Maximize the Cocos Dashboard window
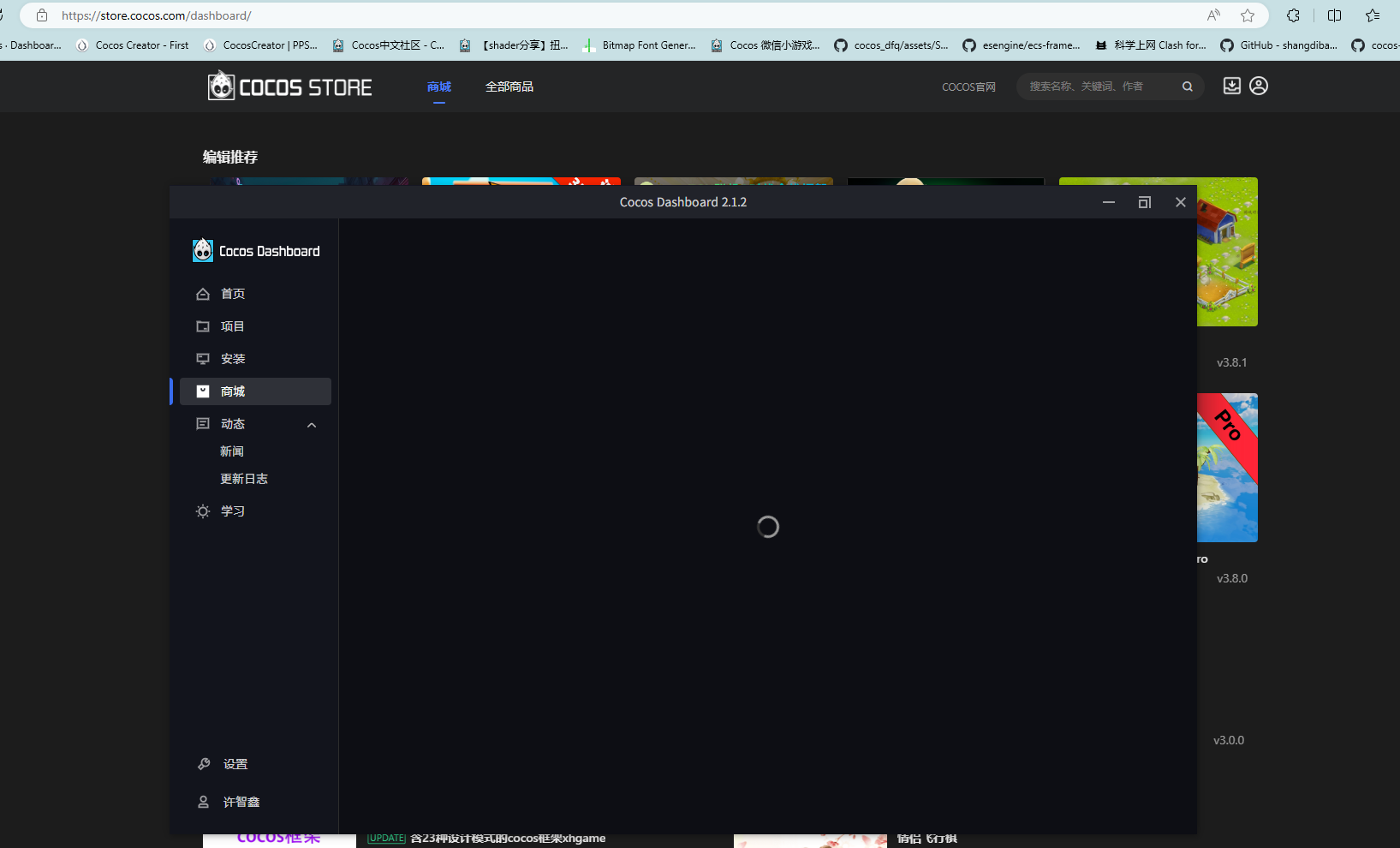Image resolution: width=1400 pixels, height=848 pixels. point(1145,202)
